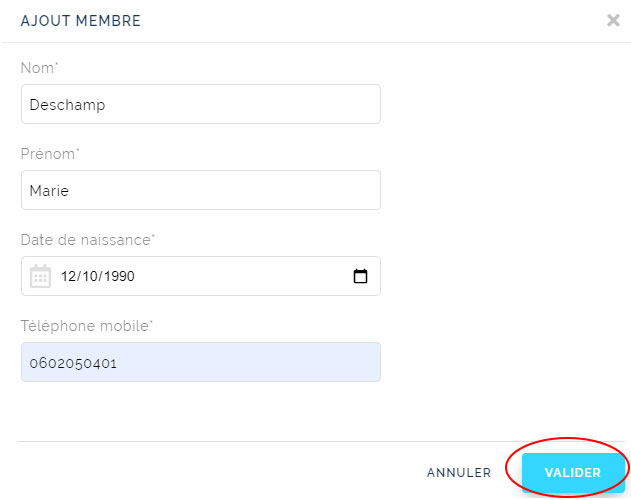This screenshot has width=631, height=500.
Task: Click the Date de naissance label
Action: coord(87,240)
